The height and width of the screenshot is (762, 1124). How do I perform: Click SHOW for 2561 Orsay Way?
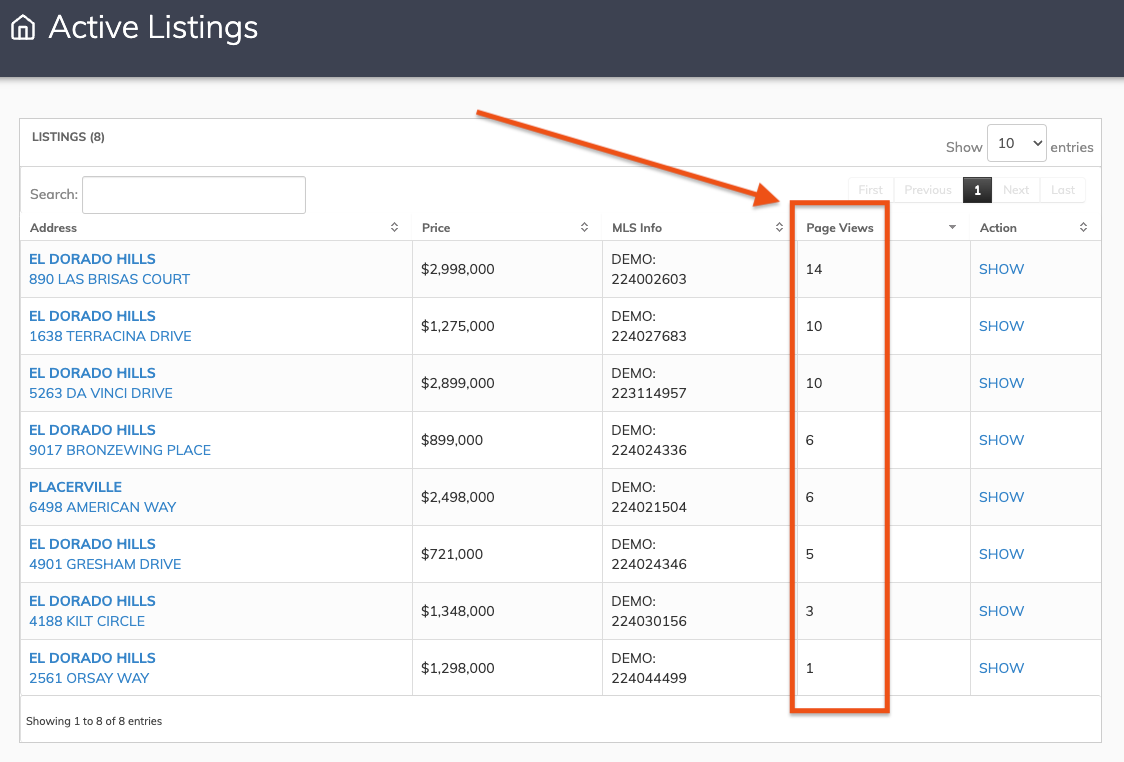point(1001,668)
